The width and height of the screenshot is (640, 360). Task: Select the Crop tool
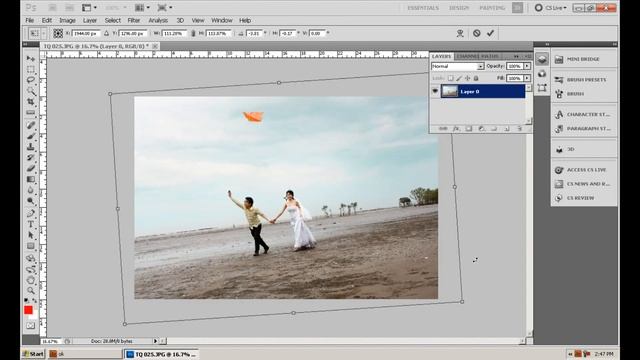click(31, 101)
